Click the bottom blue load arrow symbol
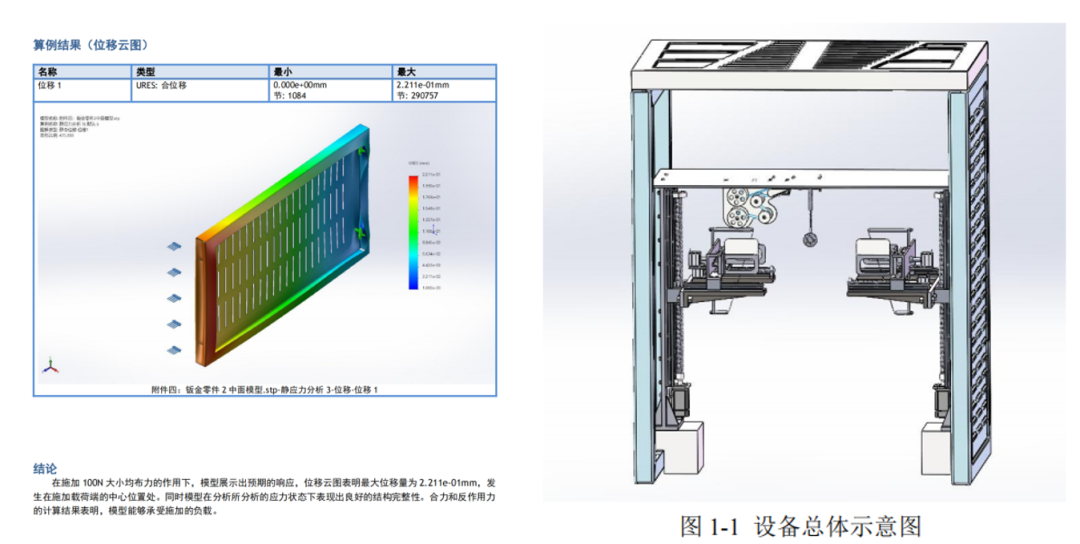This screenshot has width=1080, height=544. pyautogui.click(x=173, y=349)
